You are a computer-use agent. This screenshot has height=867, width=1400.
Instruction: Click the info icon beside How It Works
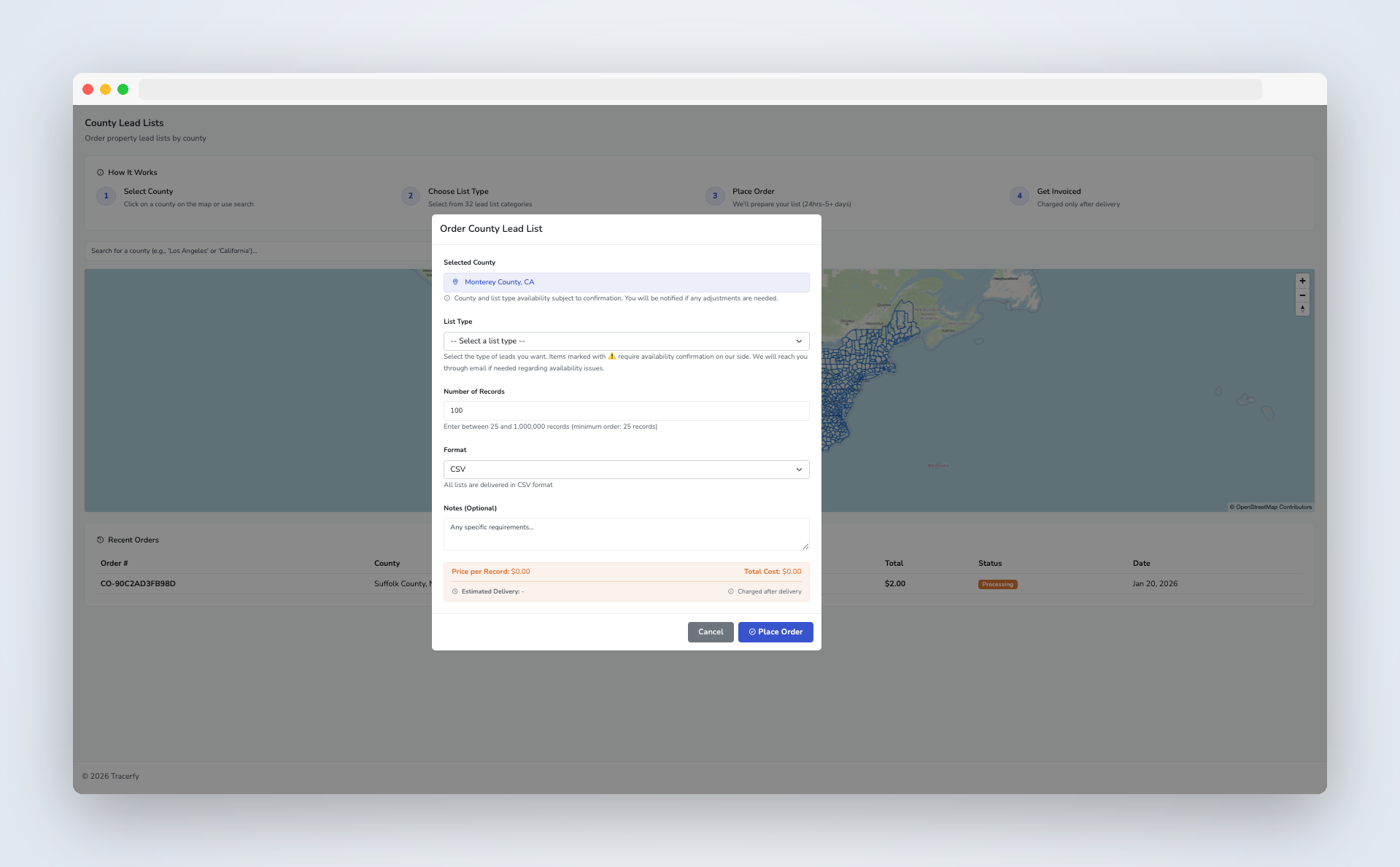(x=101, y=172)
